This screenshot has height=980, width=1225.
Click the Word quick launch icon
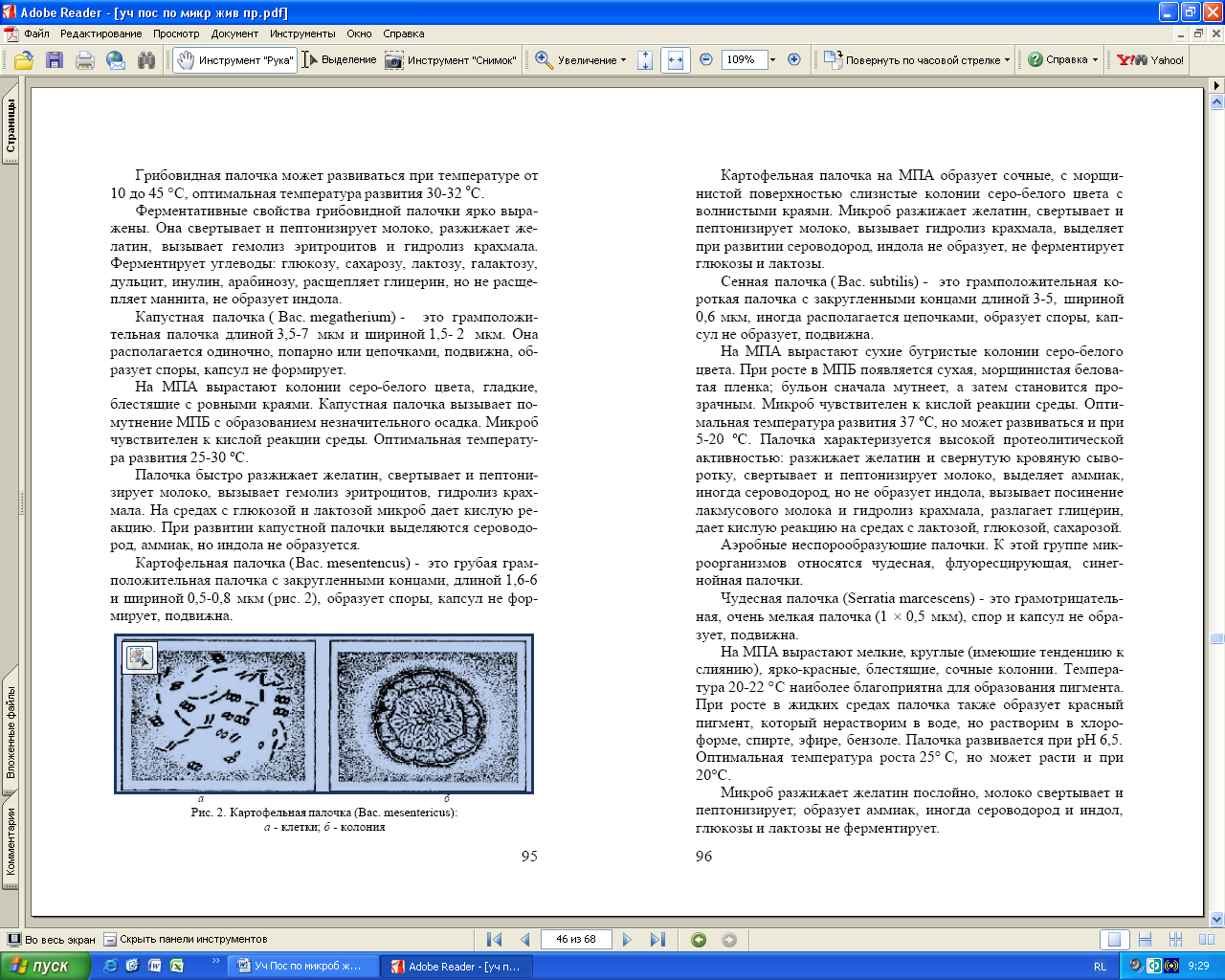[154, 966]
